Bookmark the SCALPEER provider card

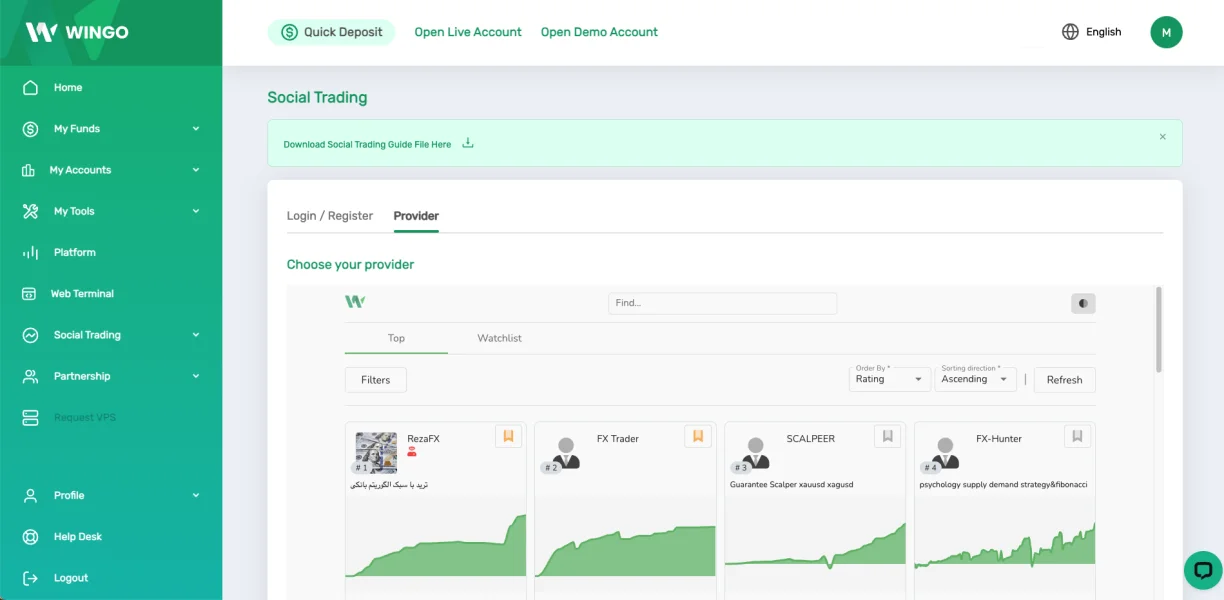[x=887, y=436]
